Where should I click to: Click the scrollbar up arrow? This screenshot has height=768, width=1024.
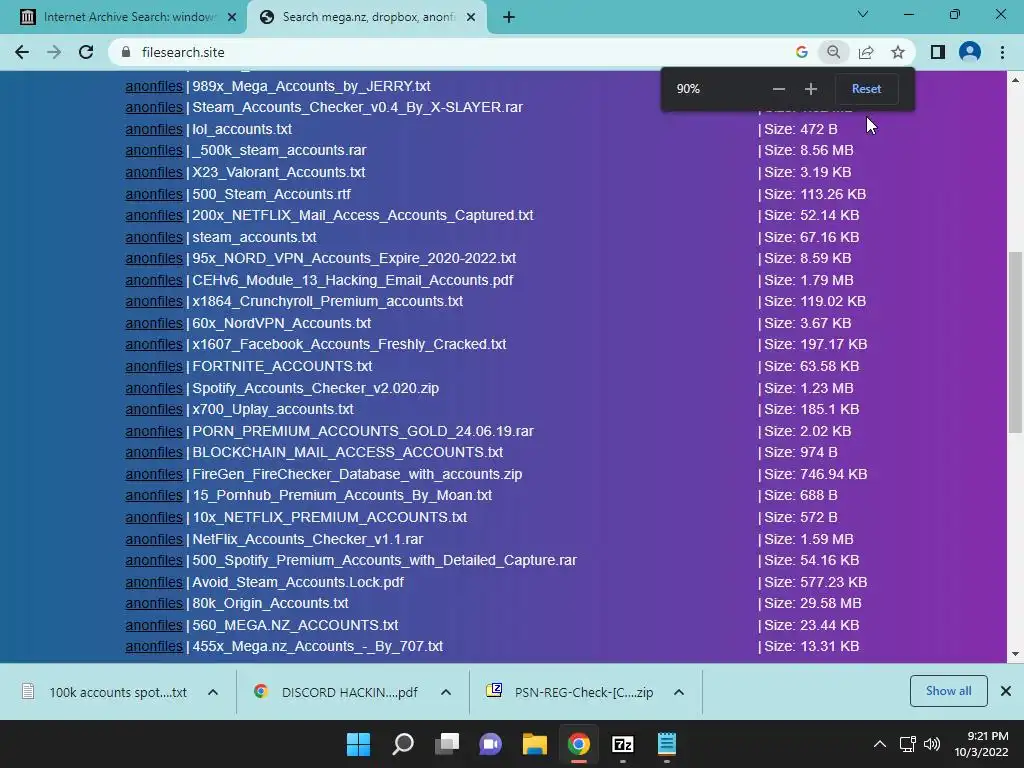pos(1015,80)
